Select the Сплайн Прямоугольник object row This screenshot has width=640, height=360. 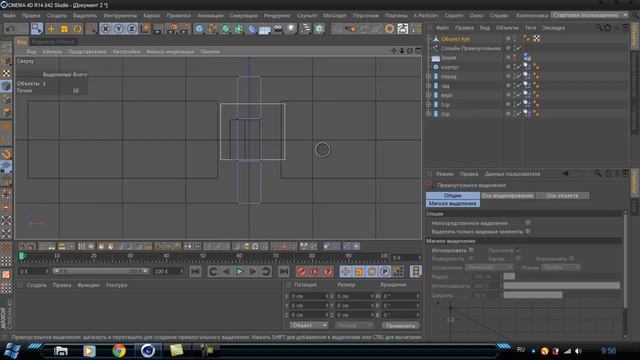(x=471, y=48)
